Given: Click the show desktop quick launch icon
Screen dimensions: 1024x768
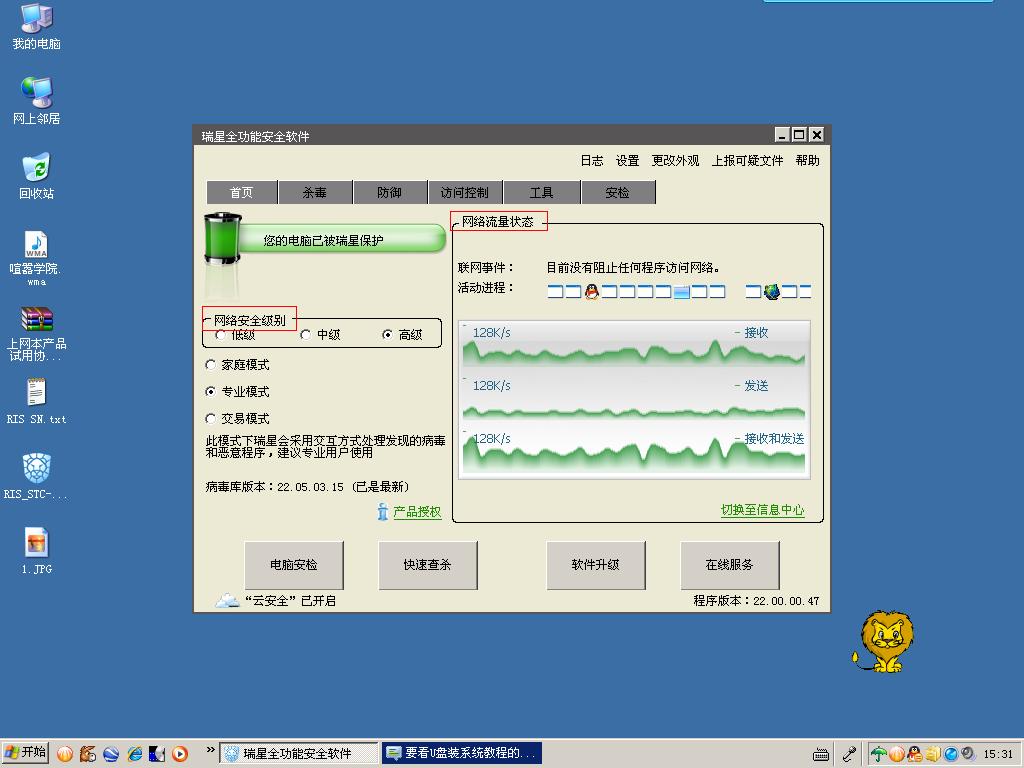Looking at the screenshot, I should click(157, 754).
